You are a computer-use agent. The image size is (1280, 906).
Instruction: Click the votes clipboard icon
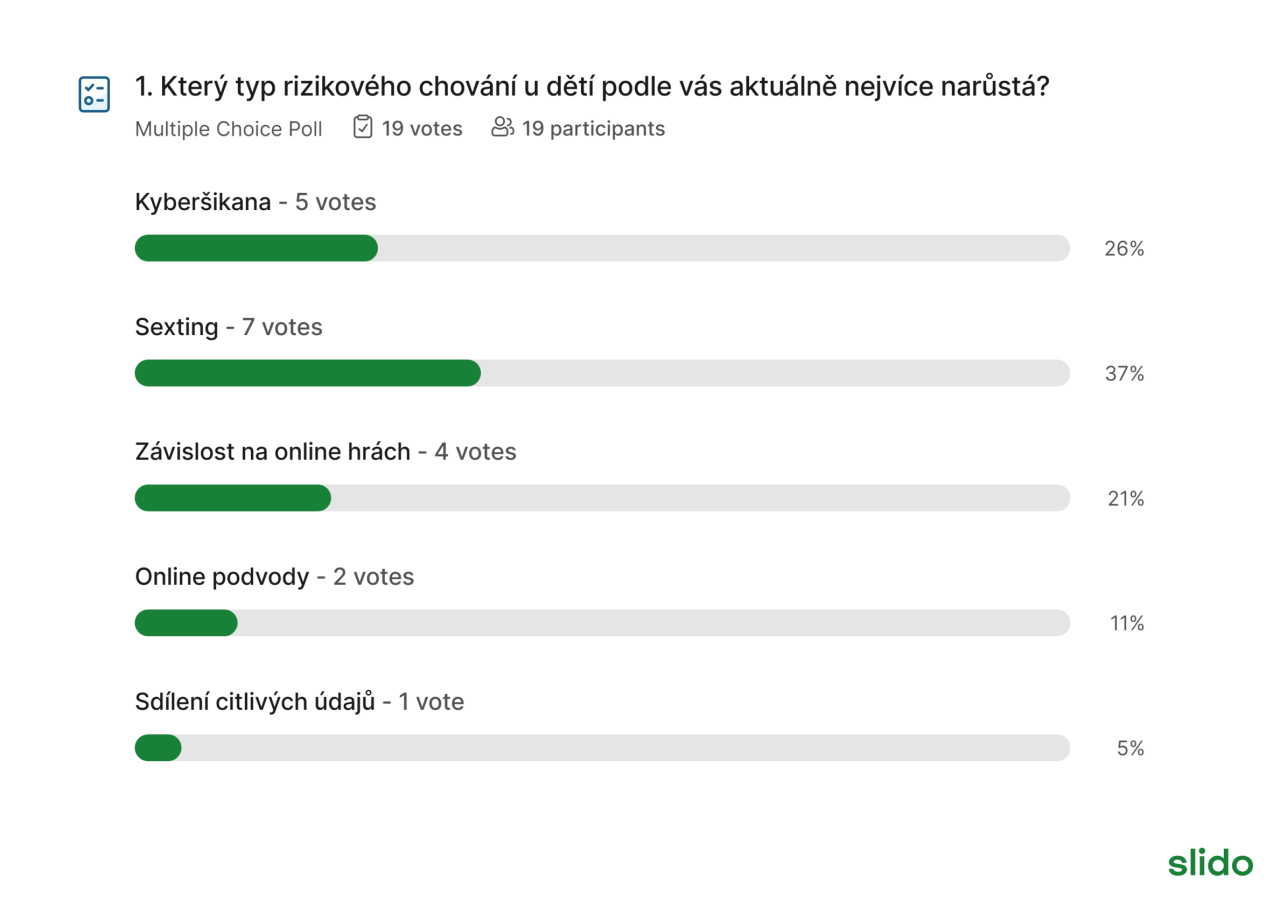point(363,127)
